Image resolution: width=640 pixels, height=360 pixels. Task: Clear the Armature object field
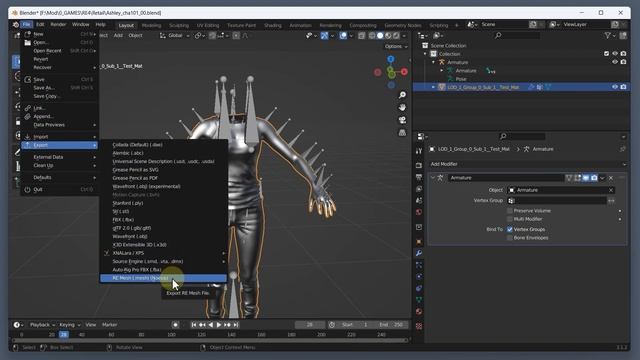611,190
